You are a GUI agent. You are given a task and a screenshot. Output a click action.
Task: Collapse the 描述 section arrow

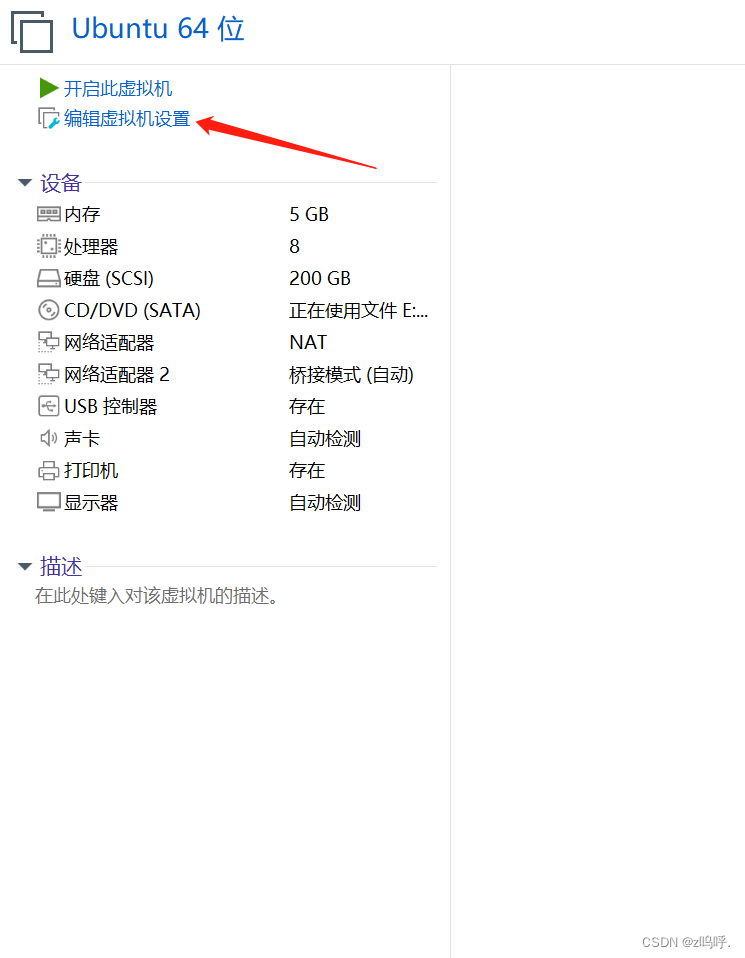coord(25,566)
